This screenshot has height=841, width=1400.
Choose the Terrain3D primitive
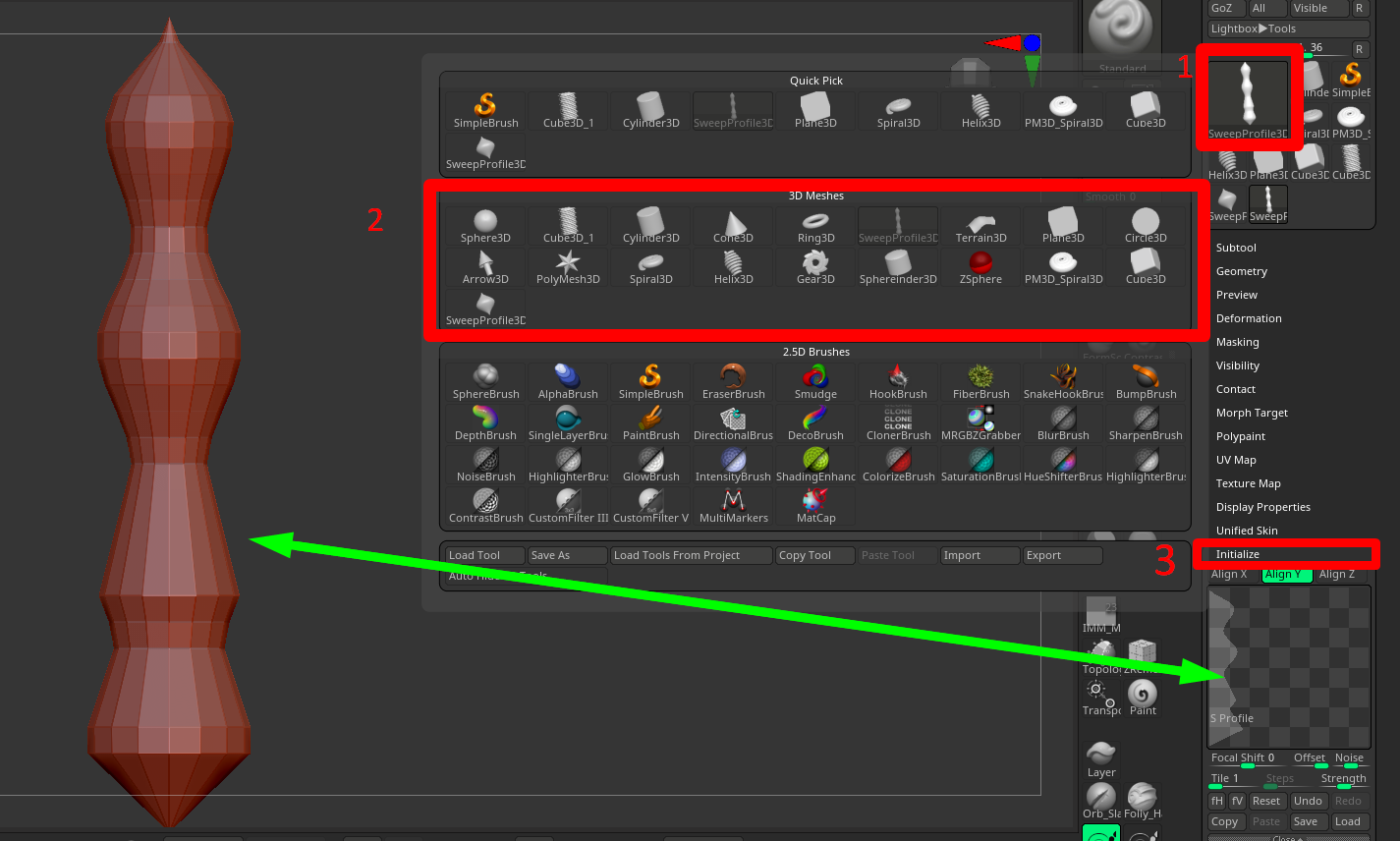[x=980, y=226]
